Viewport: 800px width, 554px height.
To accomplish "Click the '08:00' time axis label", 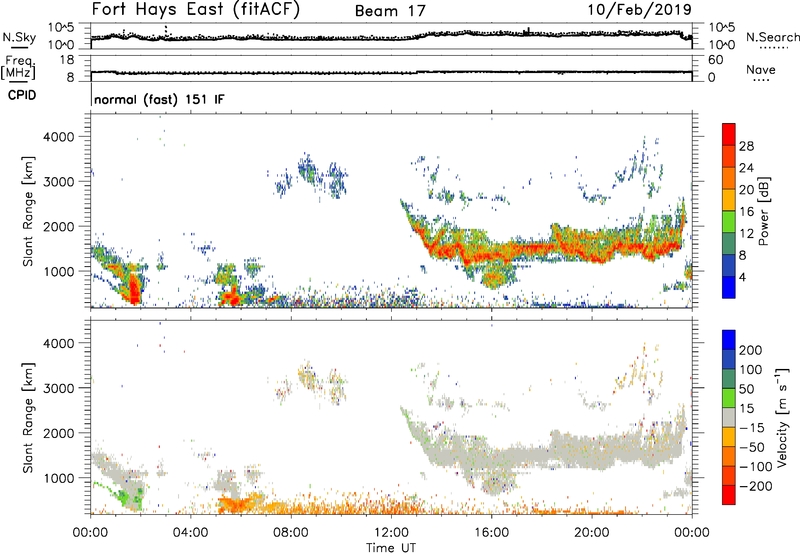I will pyautogui.click(x=290, y=533).
